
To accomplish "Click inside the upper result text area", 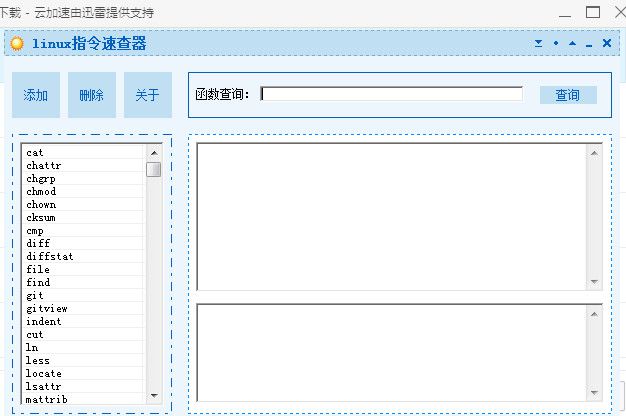I will pyautogui.click(x=392, y=217).
